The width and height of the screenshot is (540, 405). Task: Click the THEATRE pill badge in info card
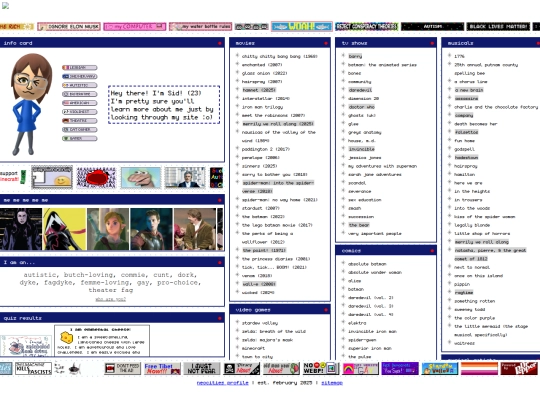[x=80, y=121]
